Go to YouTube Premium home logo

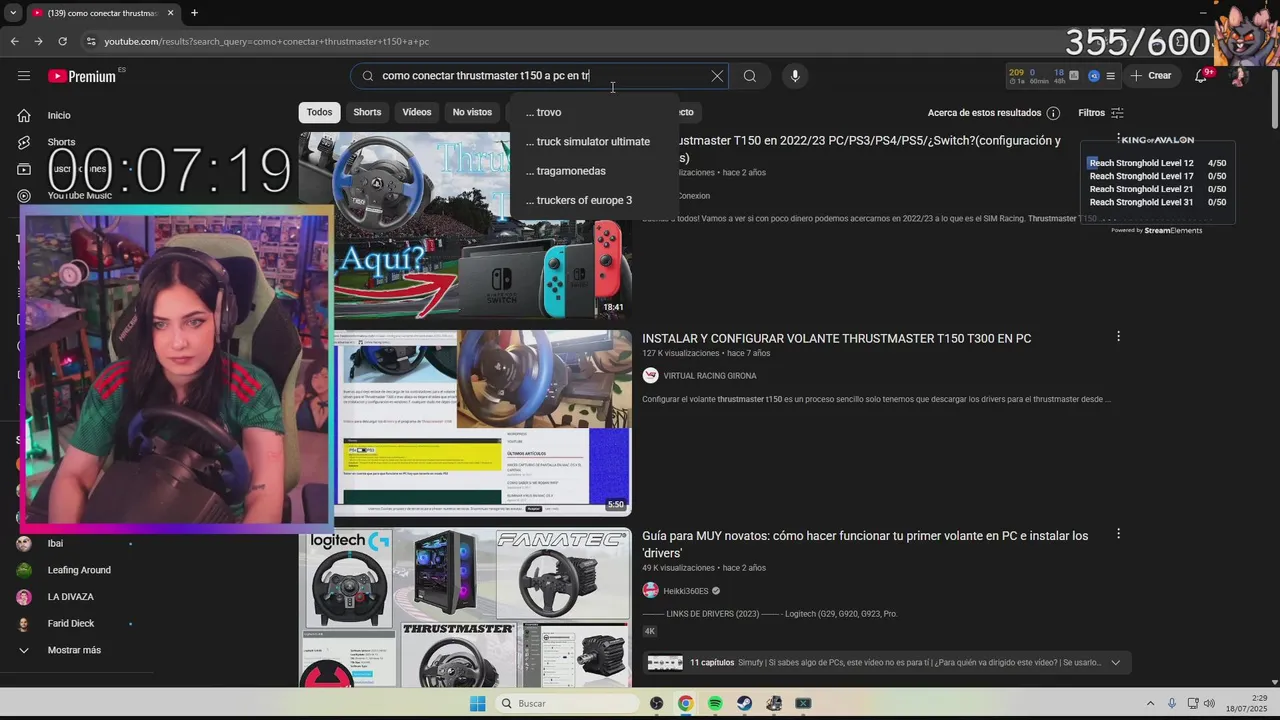[82, 76]
